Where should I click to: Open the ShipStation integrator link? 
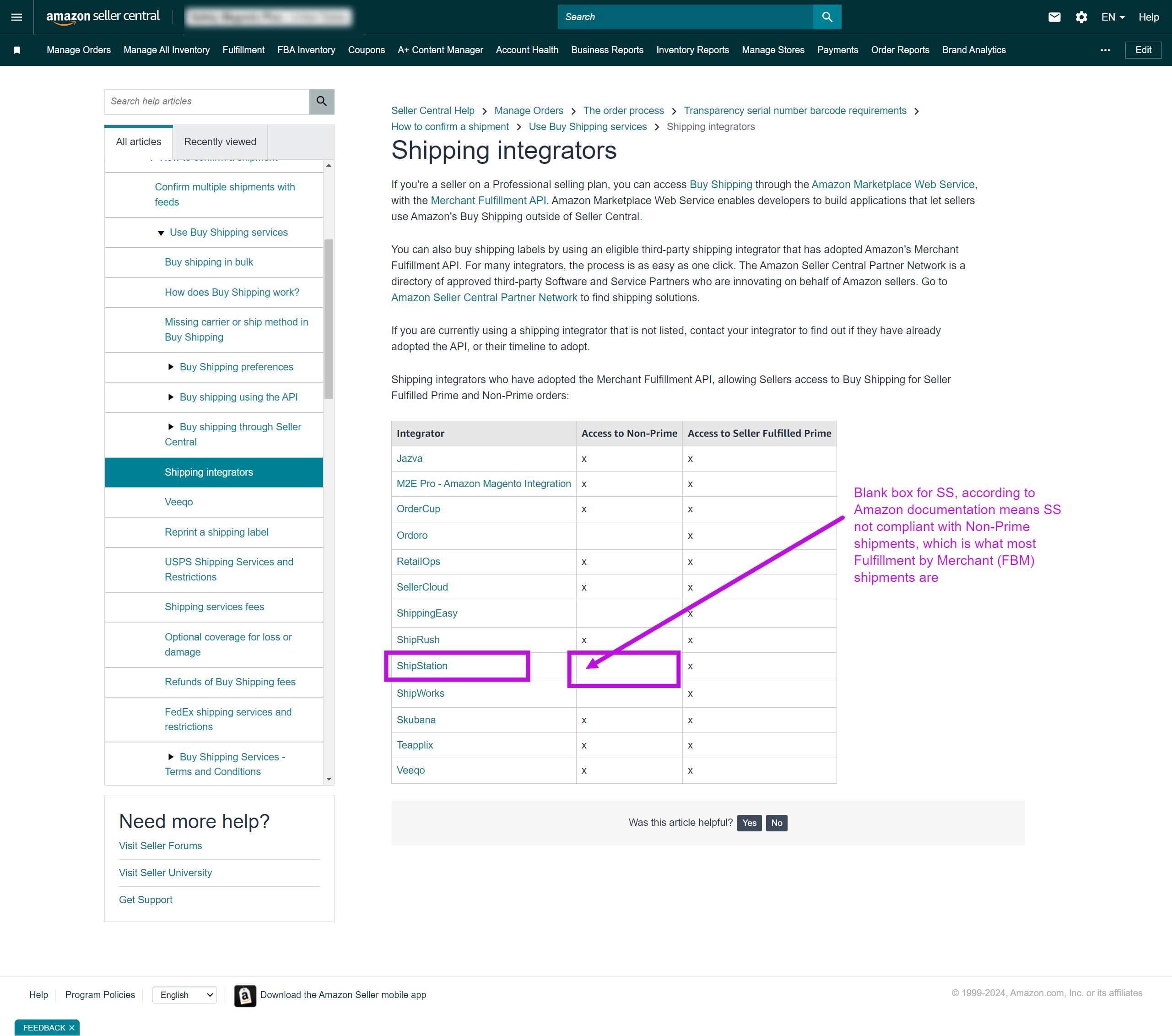[x=421, y=666]
